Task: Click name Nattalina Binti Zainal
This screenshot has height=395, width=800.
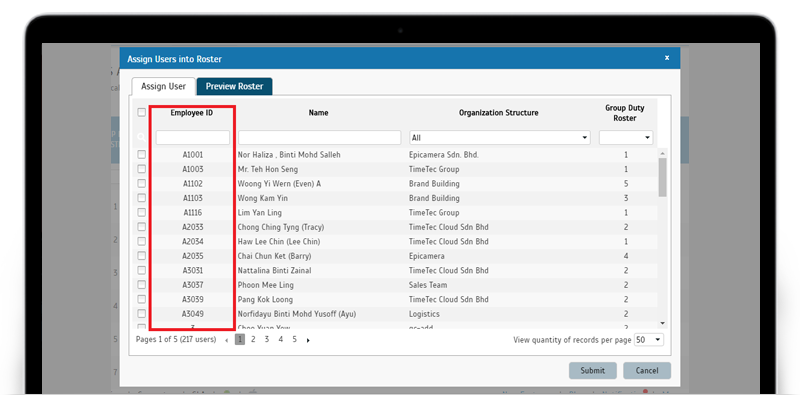Action: (274, 270)
